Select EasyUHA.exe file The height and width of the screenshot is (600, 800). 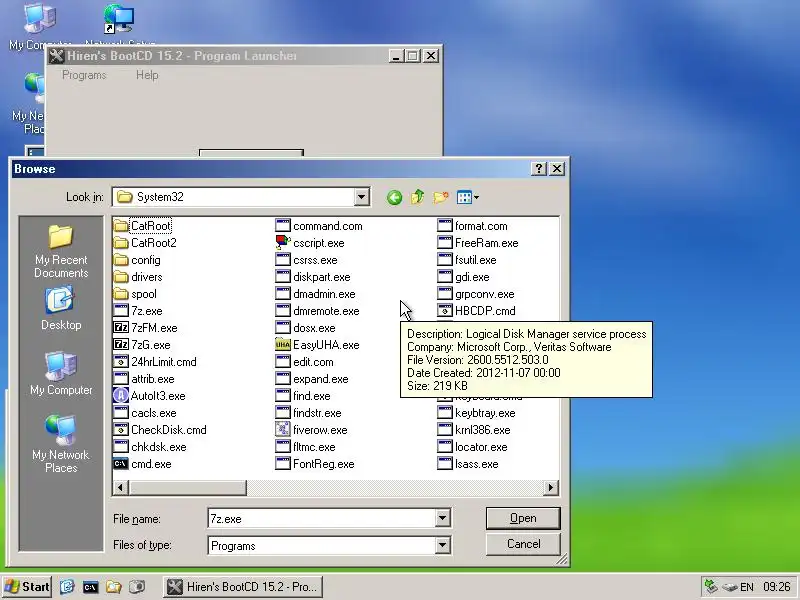pos(317,345)
